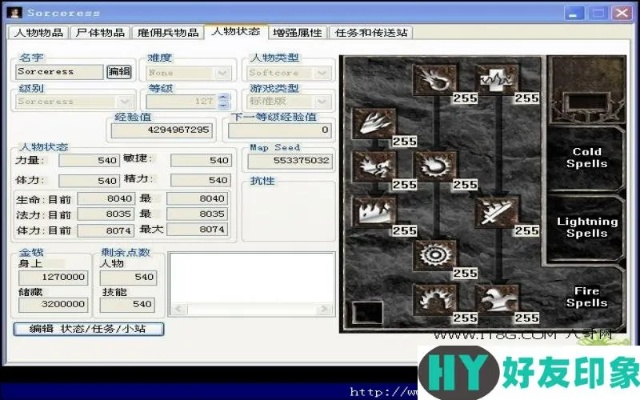Click the 体力 目前 field showing 8074
The image size is (640, 400).
coord(106,231)
